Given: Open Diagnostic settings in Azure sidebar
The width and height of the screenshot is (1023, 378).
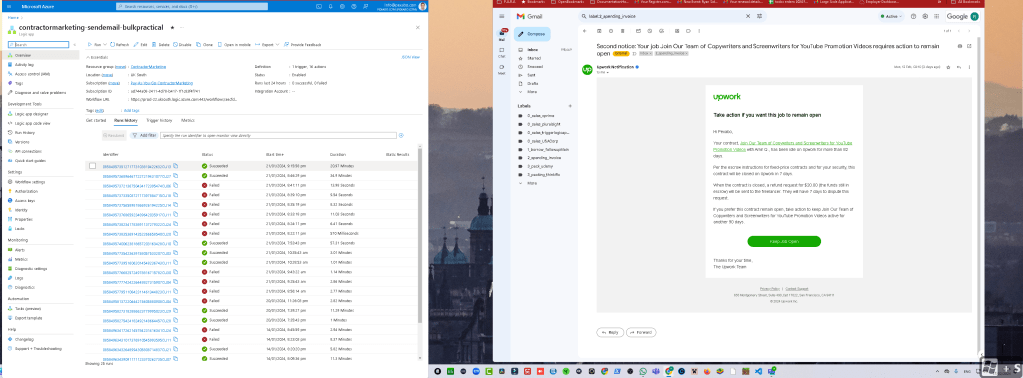Looking at the screenshot, I should 27,268.
